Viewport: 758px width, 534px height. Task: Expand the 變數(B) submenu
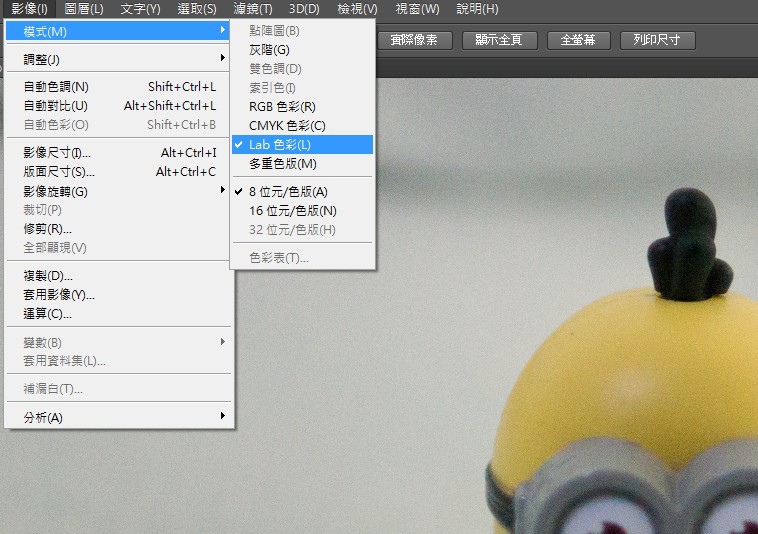click(117, 342)
